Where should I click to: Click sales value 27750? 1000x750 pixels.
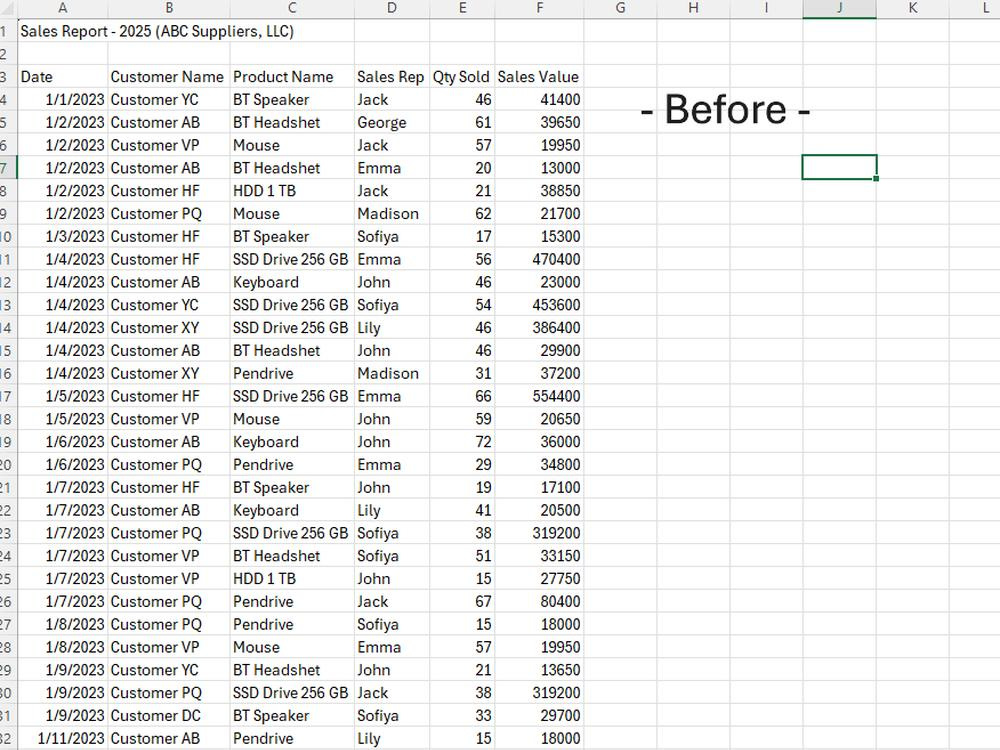tap(540, 579)
